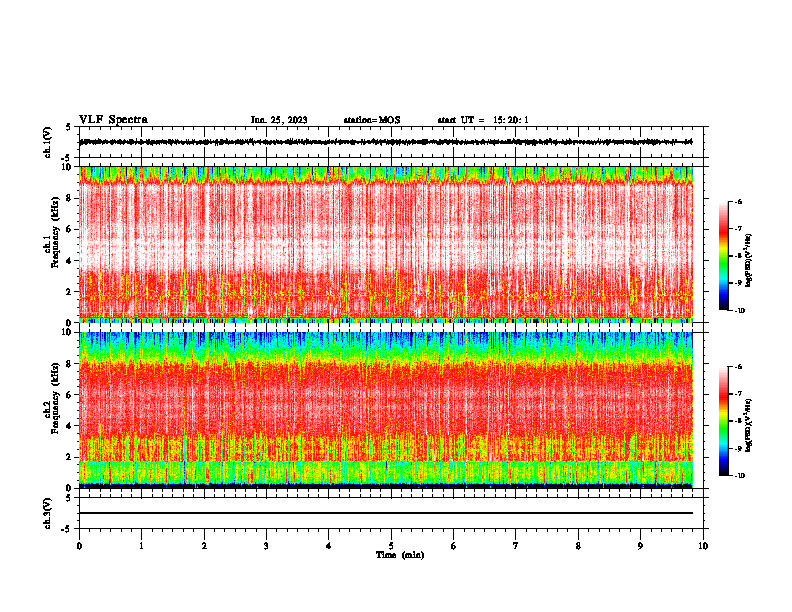Click the "ch.3(V)" axis label
The image size is (792, 612).
(47, 514)
